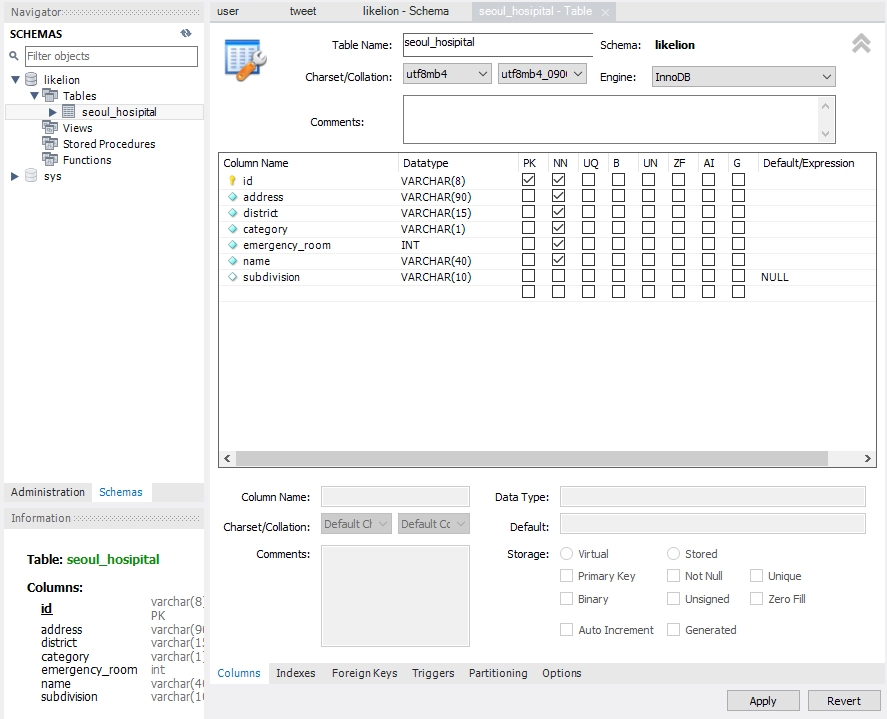Open the utf8mb4 charset dropdown
The height and width of the screenshot is (719, 887).
point(447,75)
